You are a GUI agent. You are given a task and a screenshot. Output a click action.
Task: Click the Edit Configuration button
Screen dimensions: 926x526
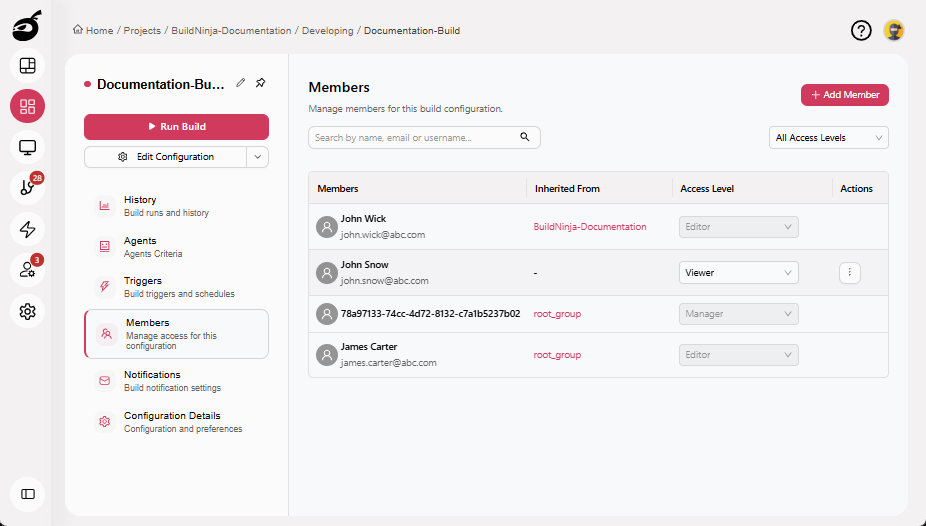coord(165,157)
